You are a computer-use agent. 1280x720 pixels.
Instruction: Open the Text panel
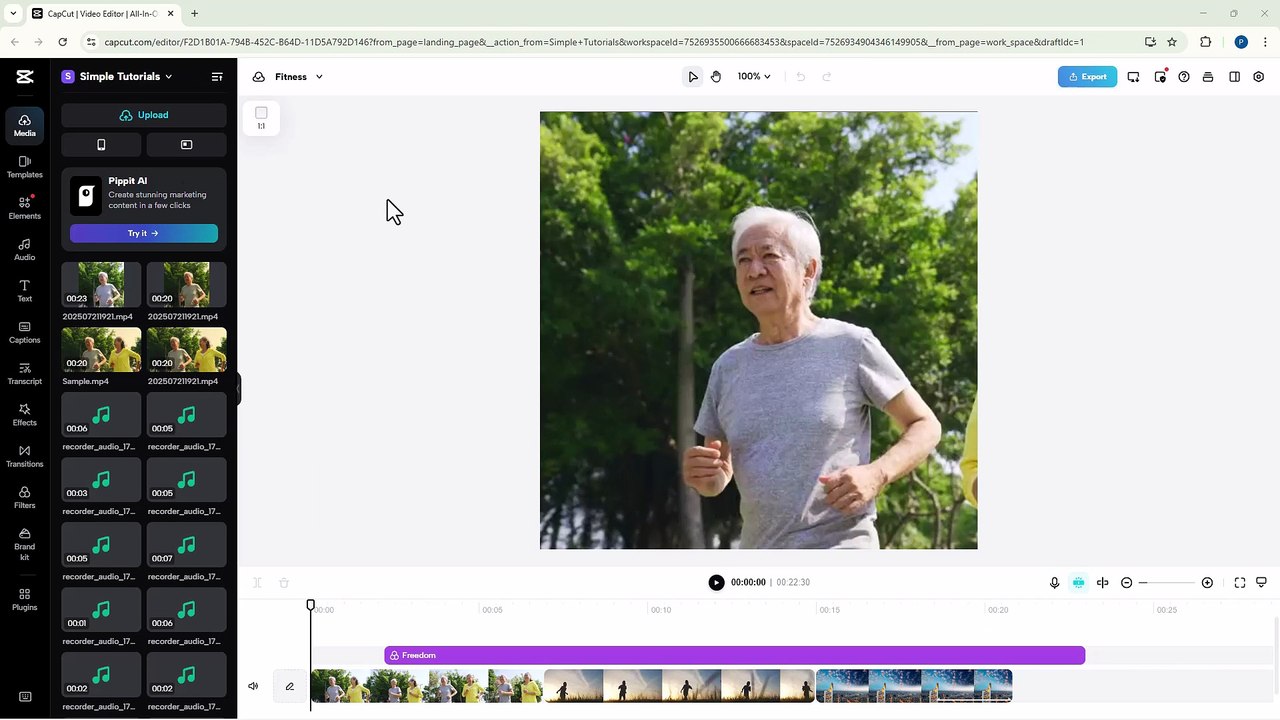24,291
